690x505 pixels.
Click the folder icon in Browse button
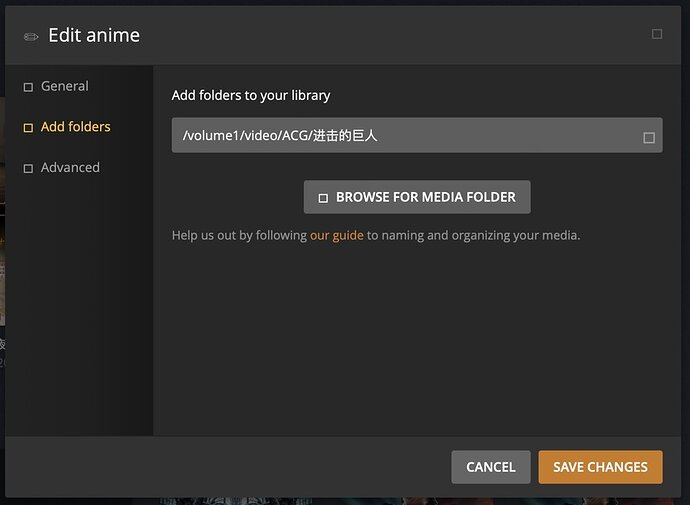323,198
